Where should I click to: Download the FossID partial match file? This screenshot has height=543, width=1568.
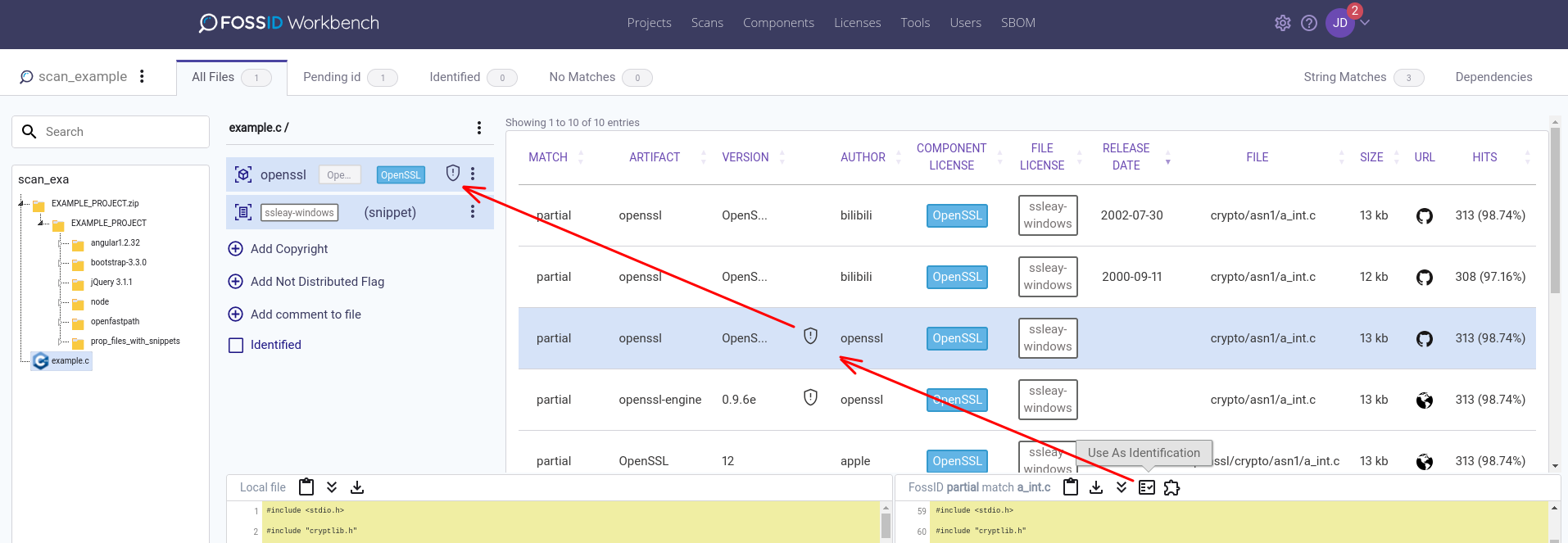[x=1096, y=487]
